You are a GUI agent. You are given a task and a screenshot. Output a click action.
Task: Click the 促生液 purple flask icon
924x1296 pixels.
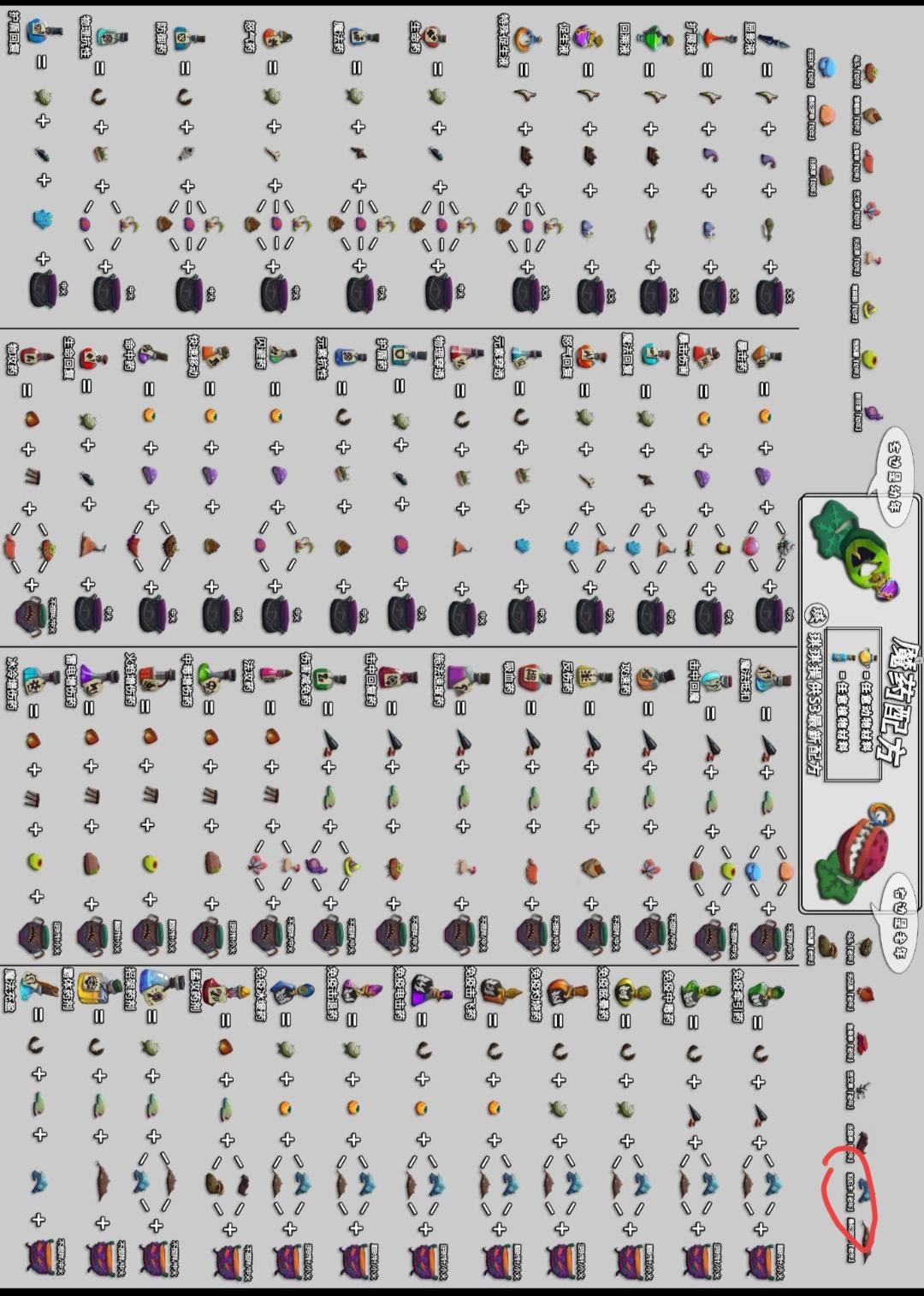coord(589,37)
